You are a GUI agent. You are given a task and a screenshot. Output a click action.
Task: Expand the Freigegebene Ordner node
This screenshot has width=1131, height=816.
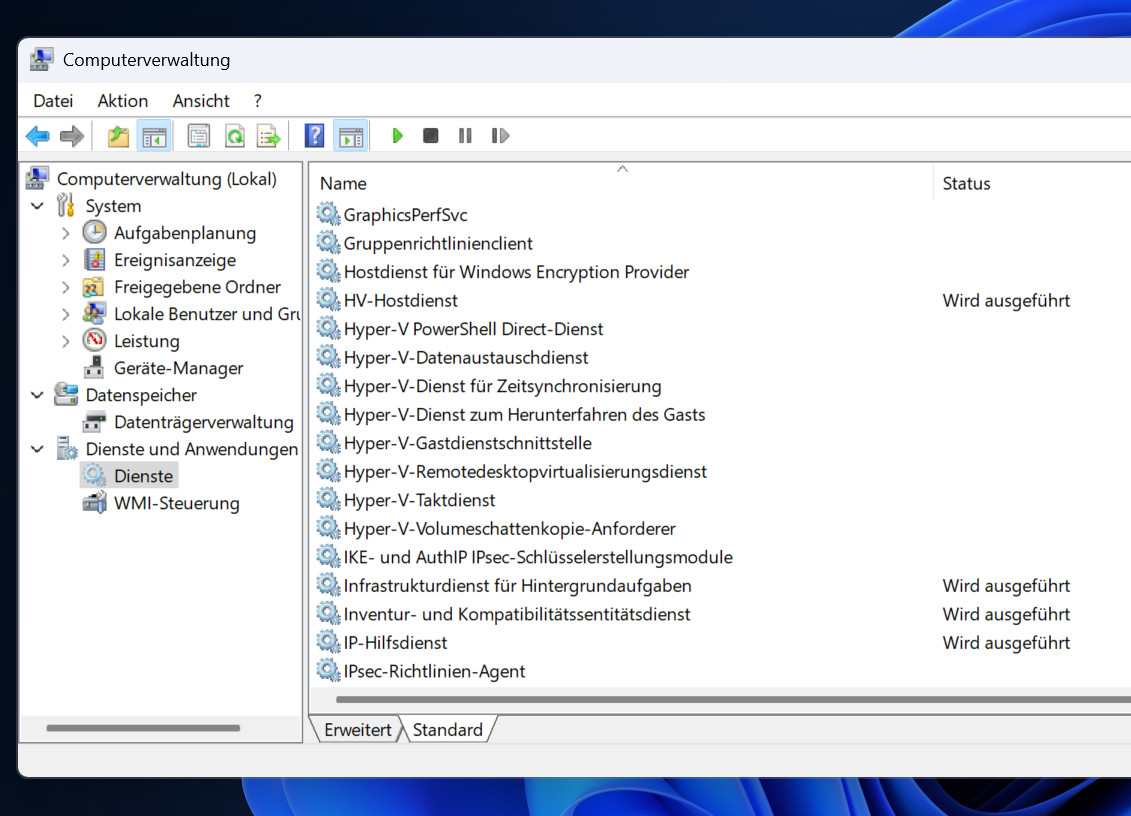pyautogui.click(x=66, y=287)
